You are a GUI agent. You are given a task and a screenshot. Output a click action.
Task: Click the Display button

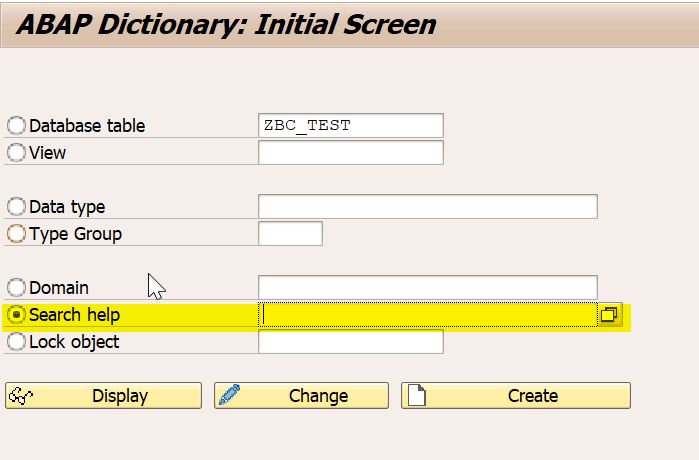point(103,396)
